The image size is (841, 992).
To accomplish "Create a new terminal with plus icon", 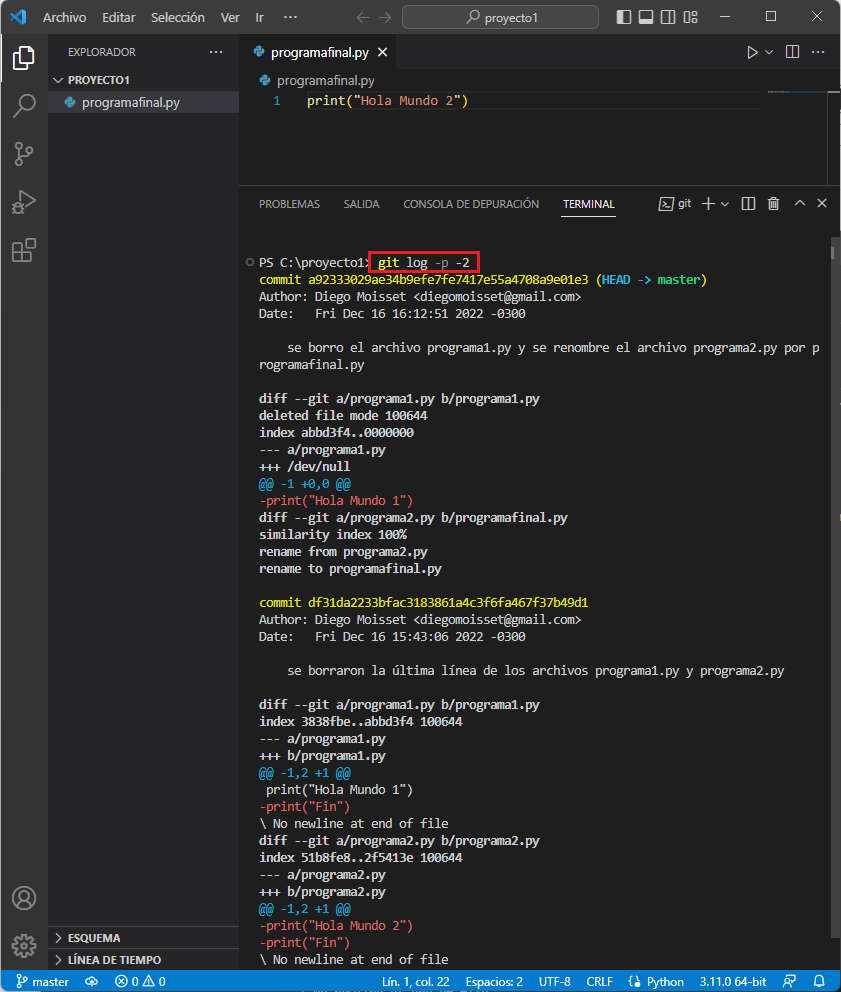I will pos(708,204).
